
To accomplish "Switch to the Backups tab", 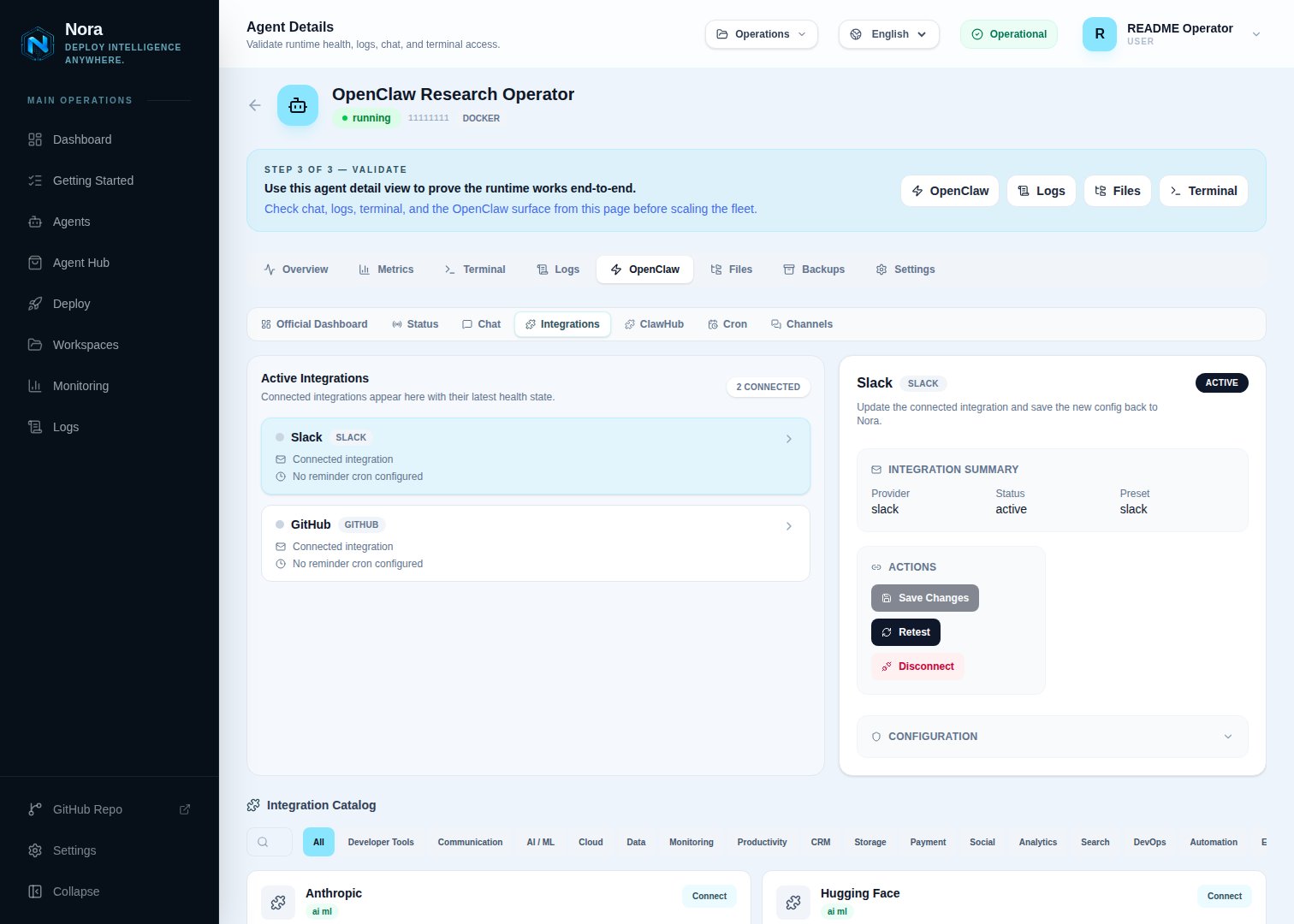I will click(814, 269).
